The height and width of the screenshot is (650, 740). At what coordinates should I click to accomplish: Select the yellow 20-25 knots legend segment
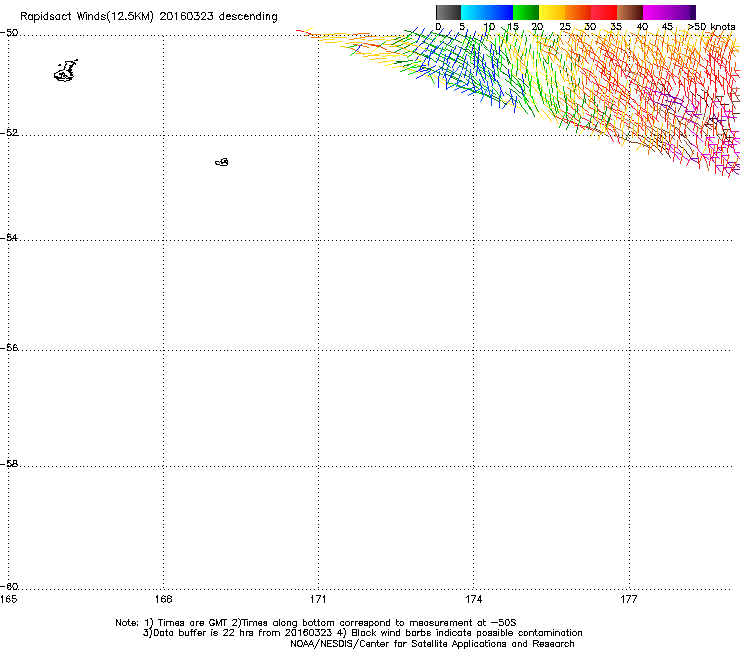(552, 12)
